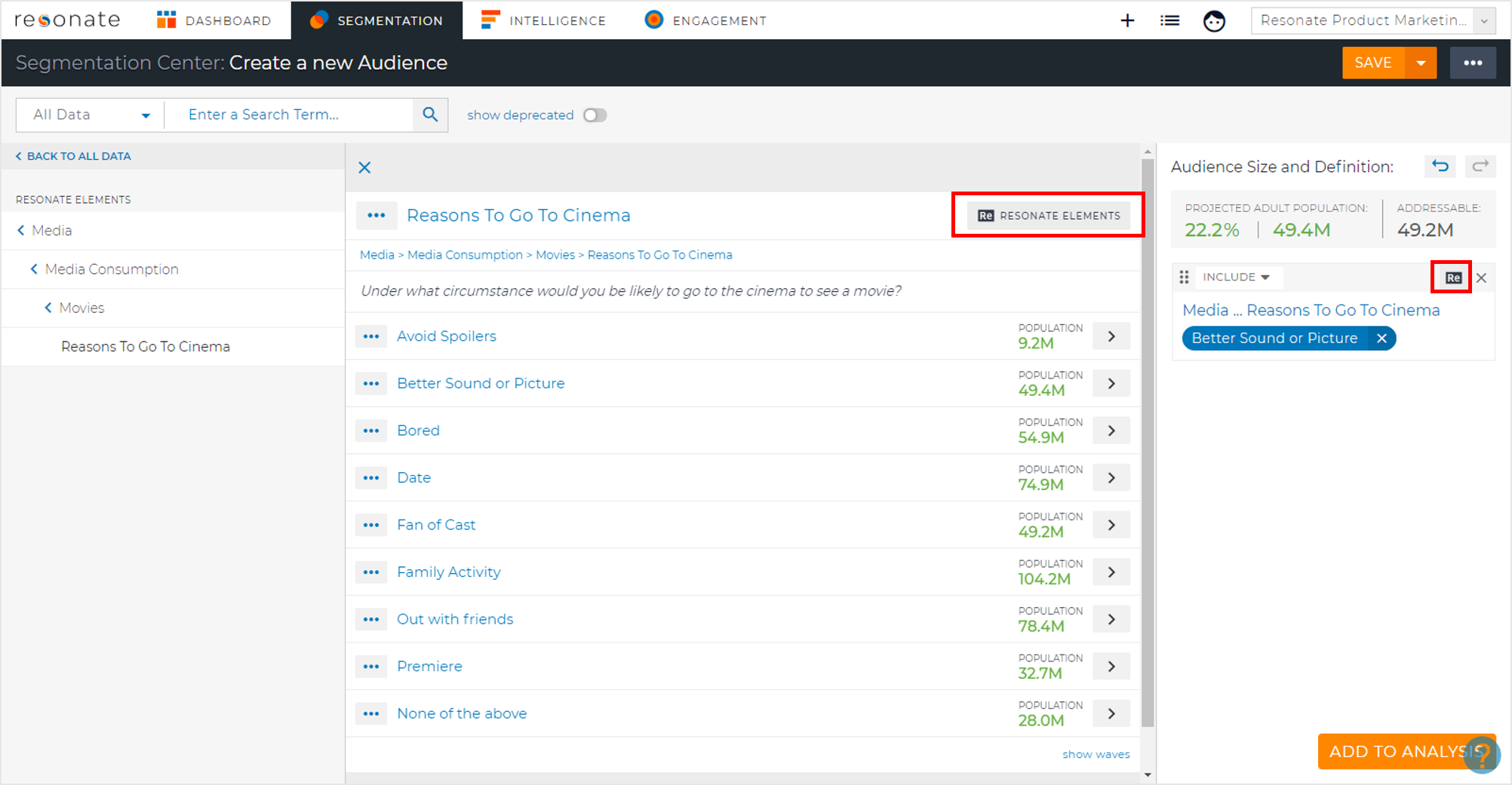The height and width of the screenshot is (785, 1512).
Task: Open the user avatar face icon
Action: click(1214, 20)
